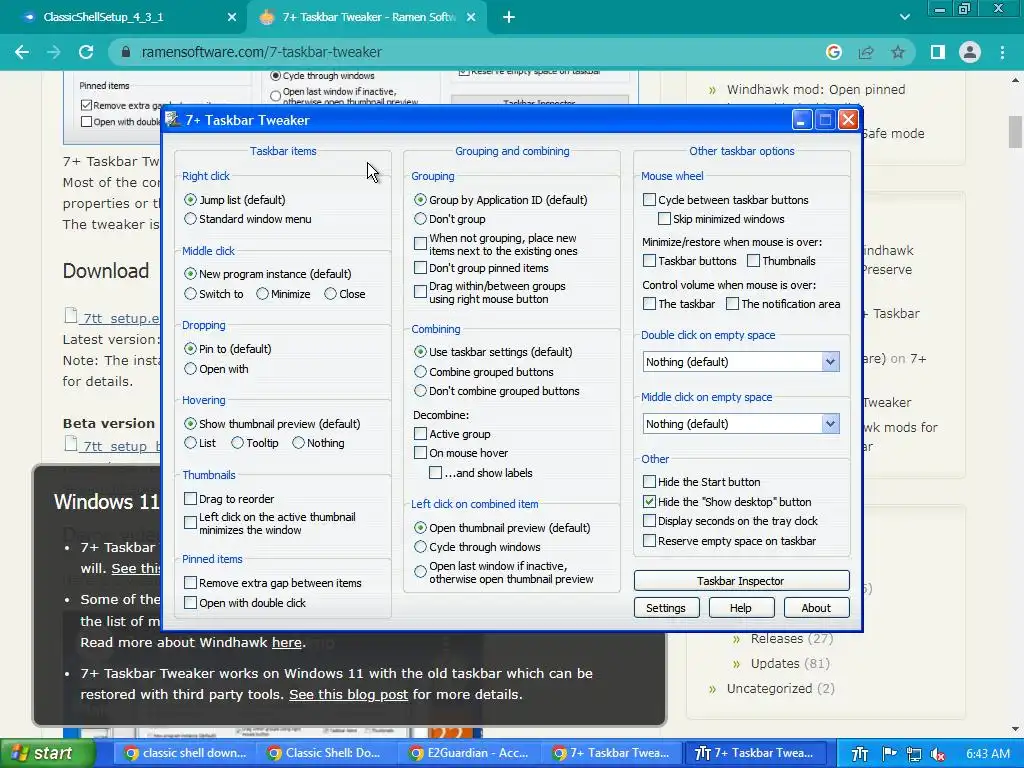Switch to ClassicShellSetup_4_3_1 browser tab
The image size is (1024, 768).
pyautogui.click(x=124, y=18)
